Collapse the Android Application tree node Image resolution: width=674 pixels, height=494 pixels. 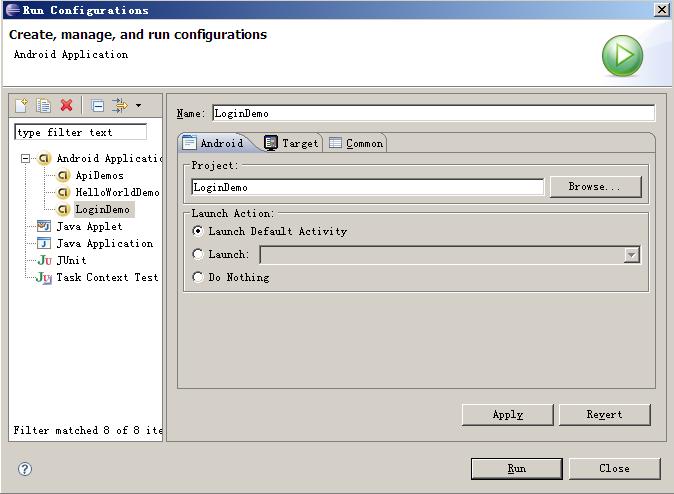25,159
